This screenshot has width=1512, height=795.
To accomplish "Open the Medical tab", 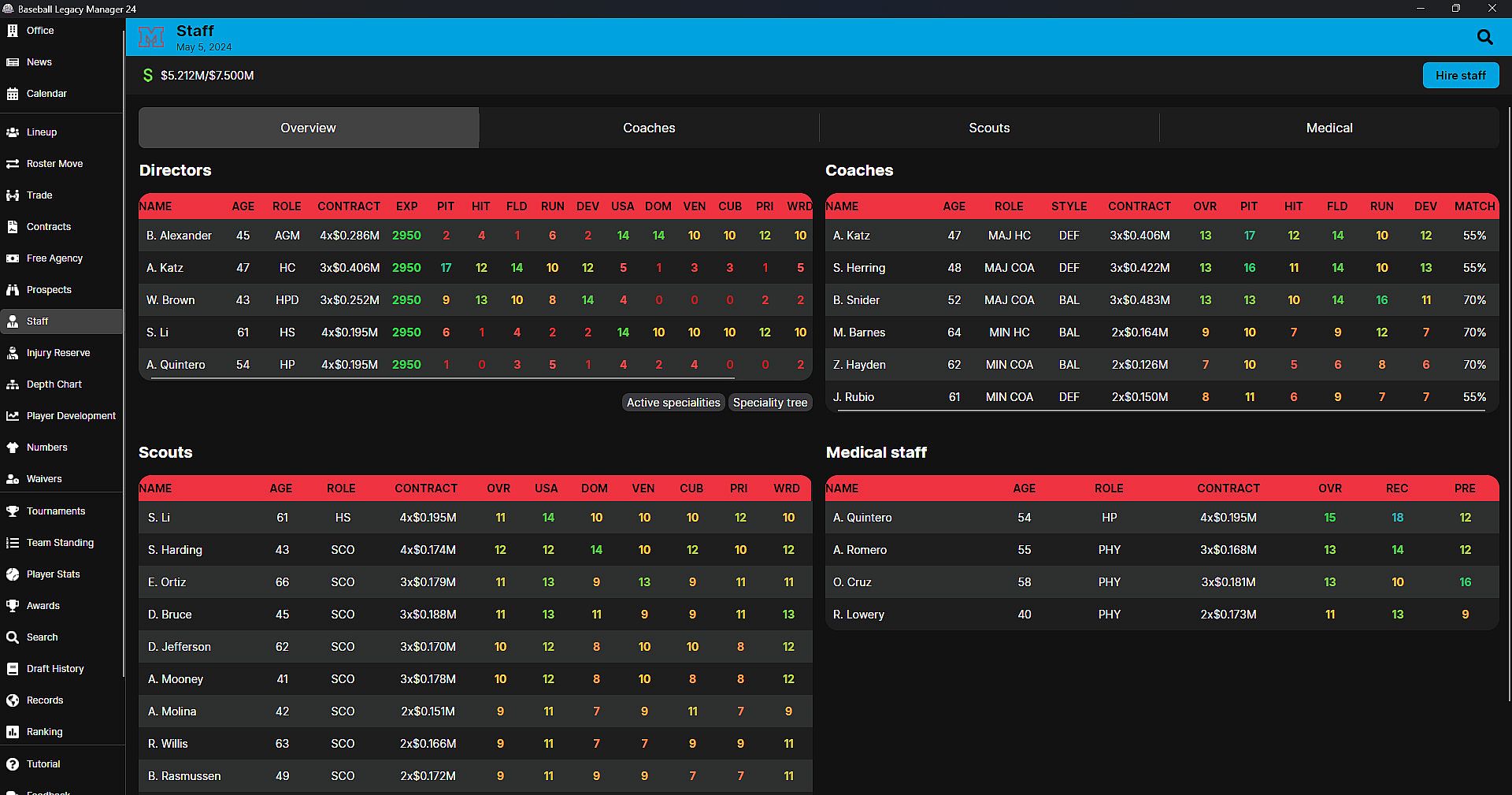I will pos(1329,128).
